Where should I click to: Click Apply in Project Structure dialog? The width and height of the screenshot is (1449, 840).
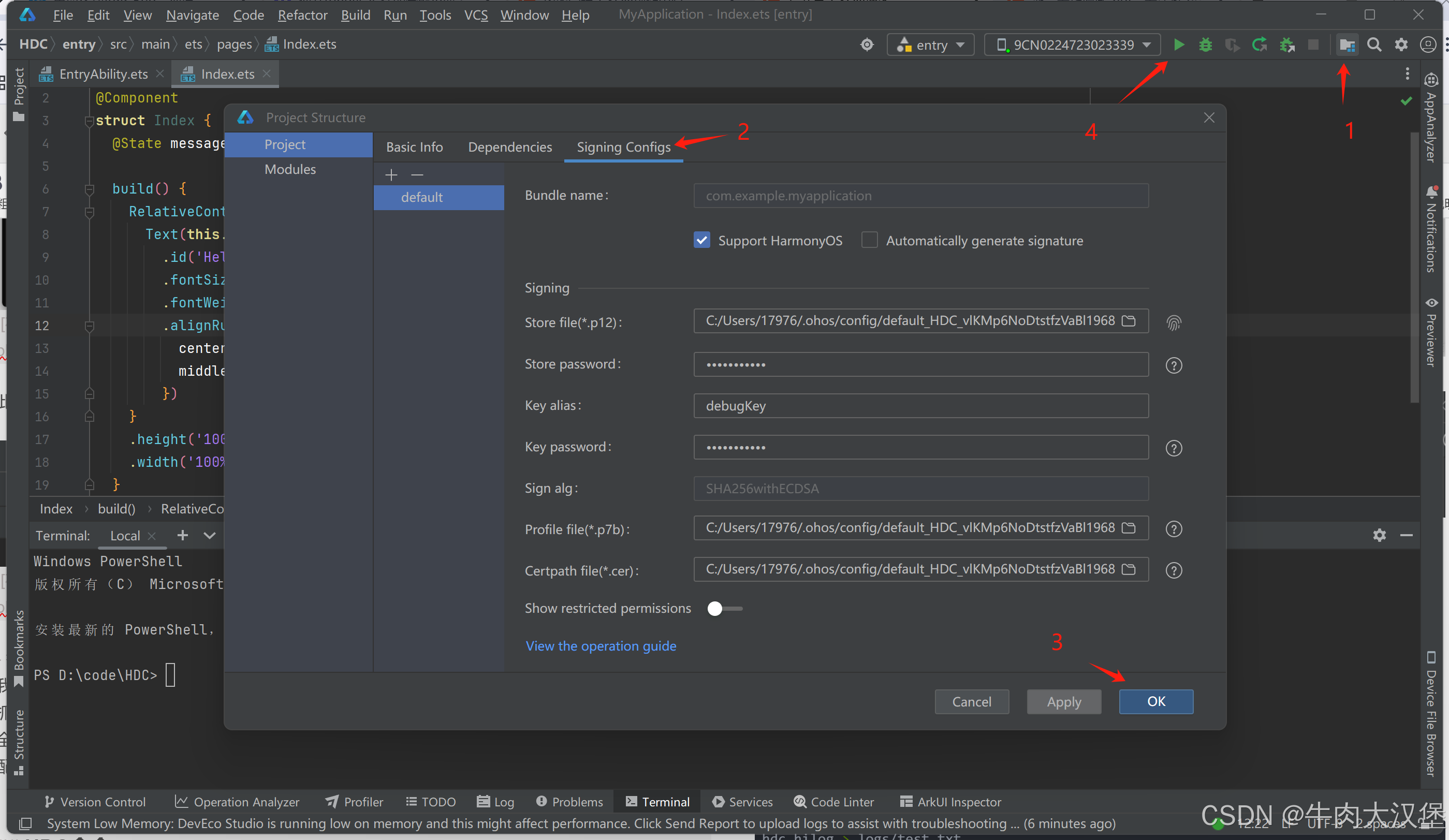(x=1064, y=701)
